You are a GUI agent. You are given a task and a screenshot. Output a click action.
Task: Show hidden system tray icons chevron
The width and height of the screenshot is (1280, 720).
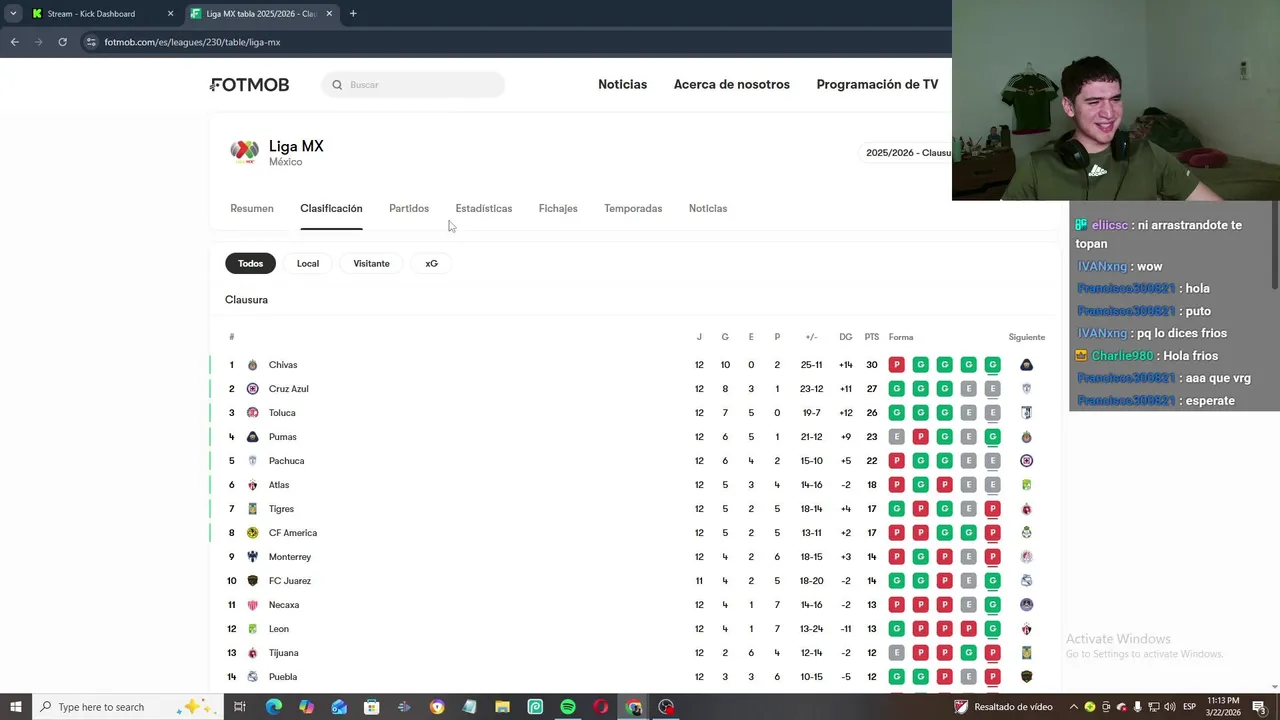1074,707
